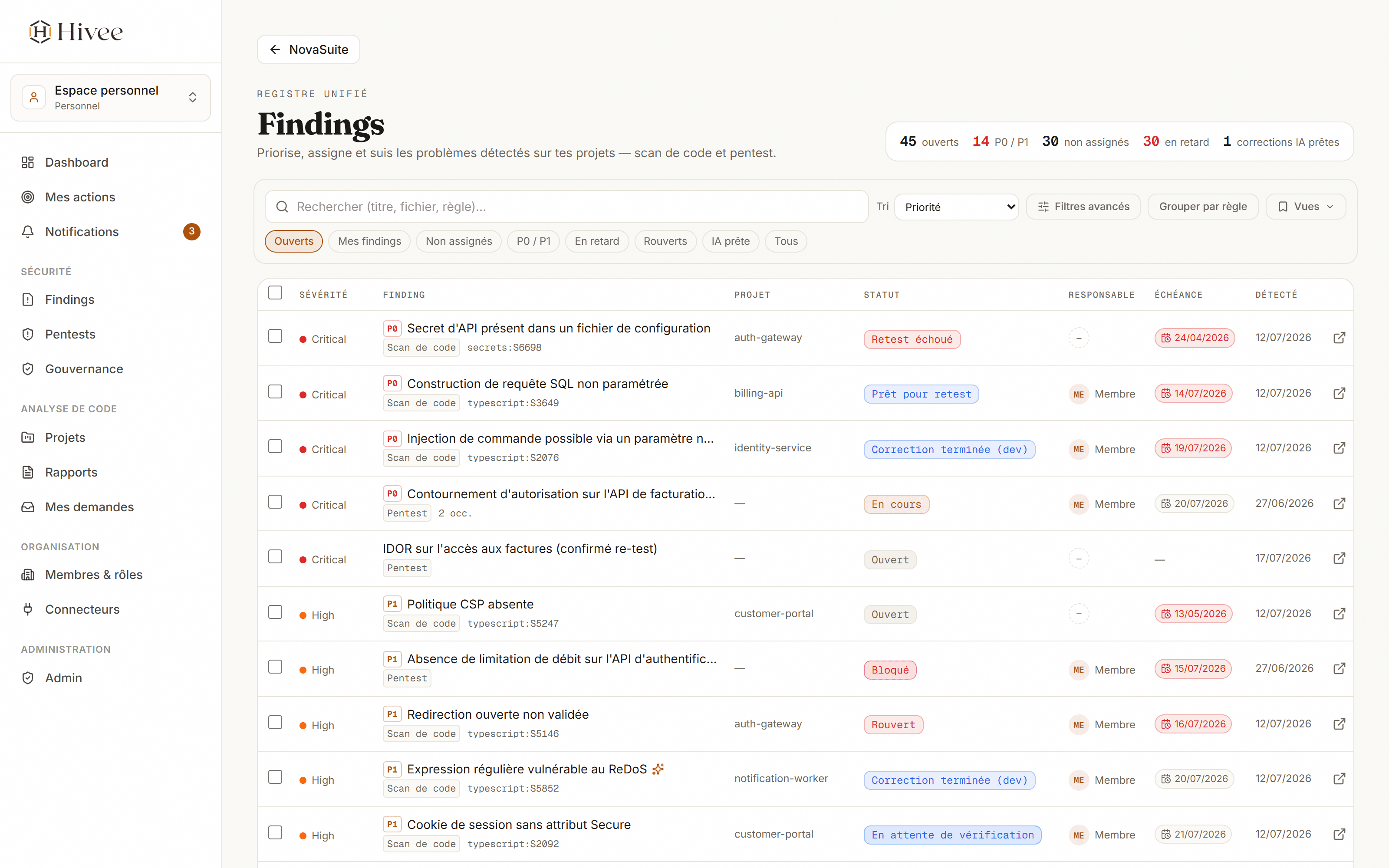This screenshot has height=868, width=1389.
Task: Check the Politique CSP absente row
Action: [276, 612]
